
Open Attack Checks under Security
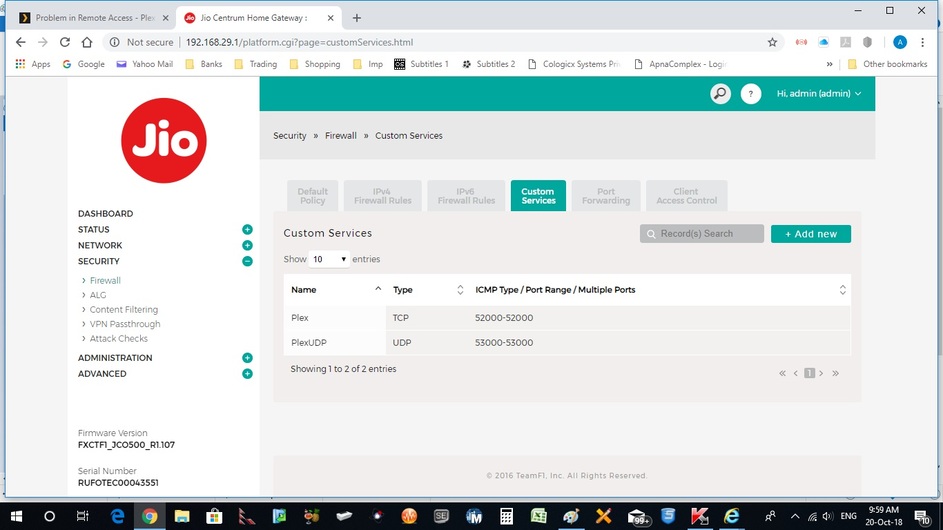118,338
